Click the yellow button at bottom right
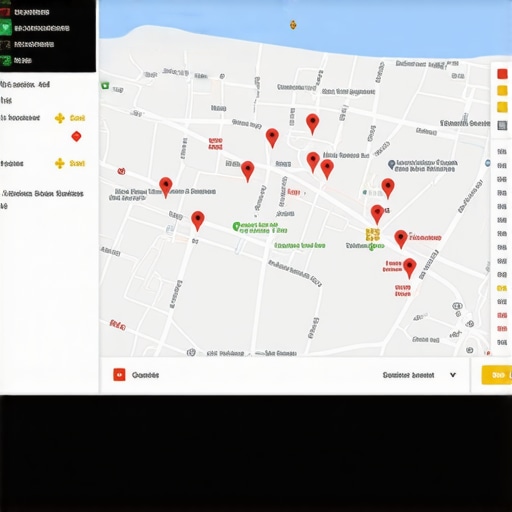512x512 pixels. click(497, 375)
